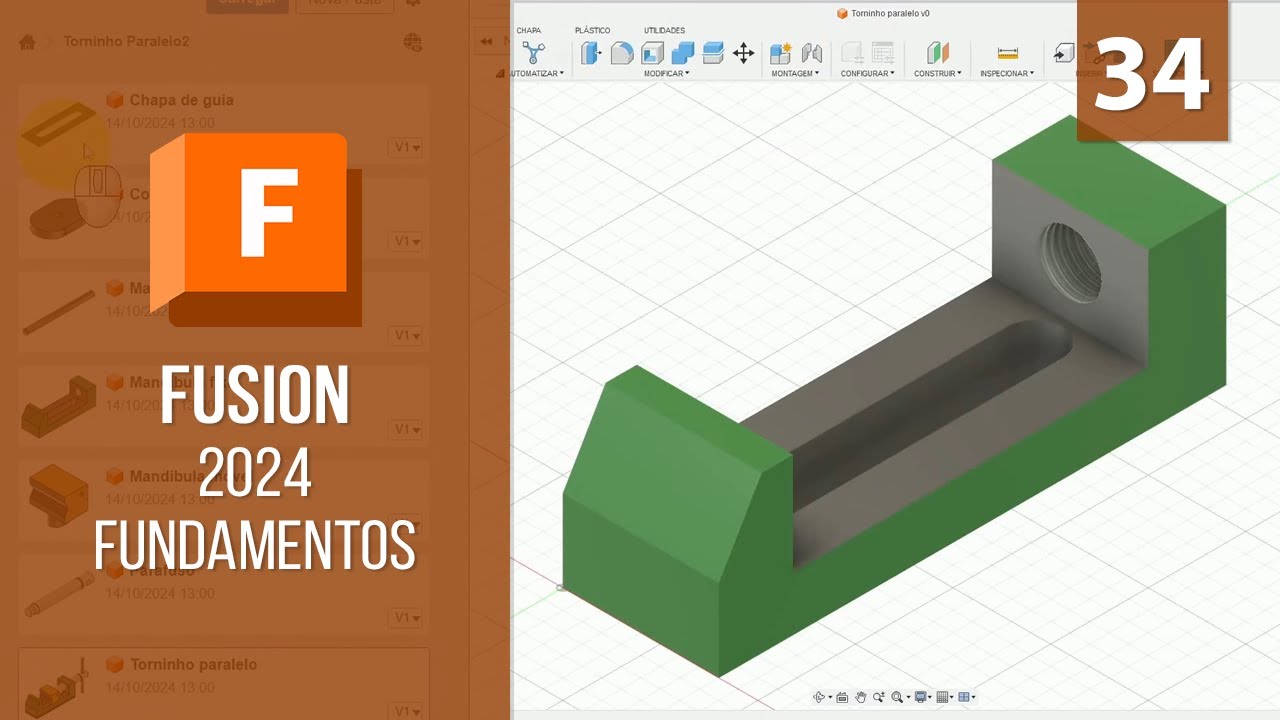Screen dimensions: 1280x720
Task: Click the Look At navigation icon
Action: [x=842, y=697]
